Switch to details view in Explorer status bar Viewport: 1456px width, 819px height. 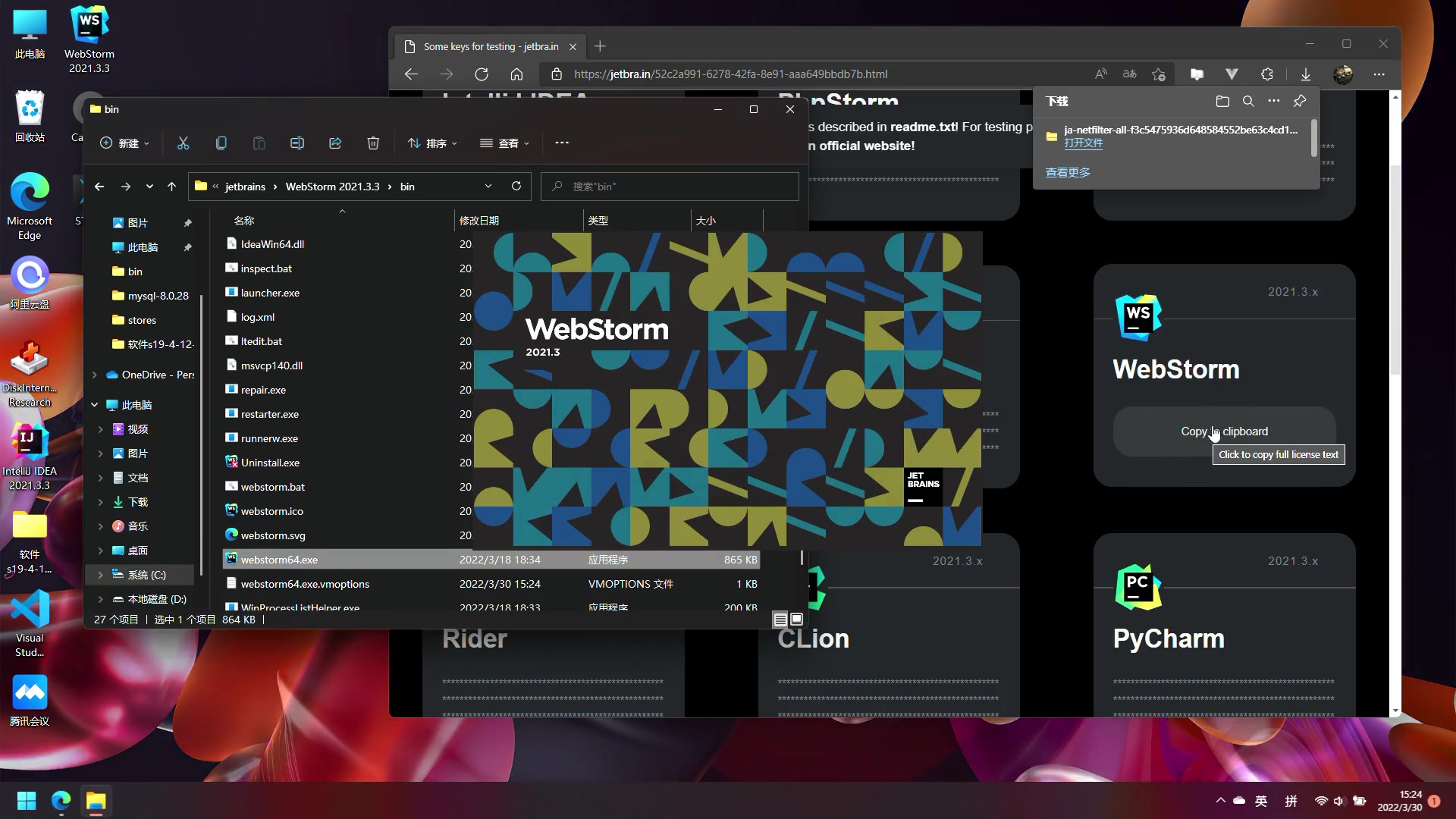[780, 620]
